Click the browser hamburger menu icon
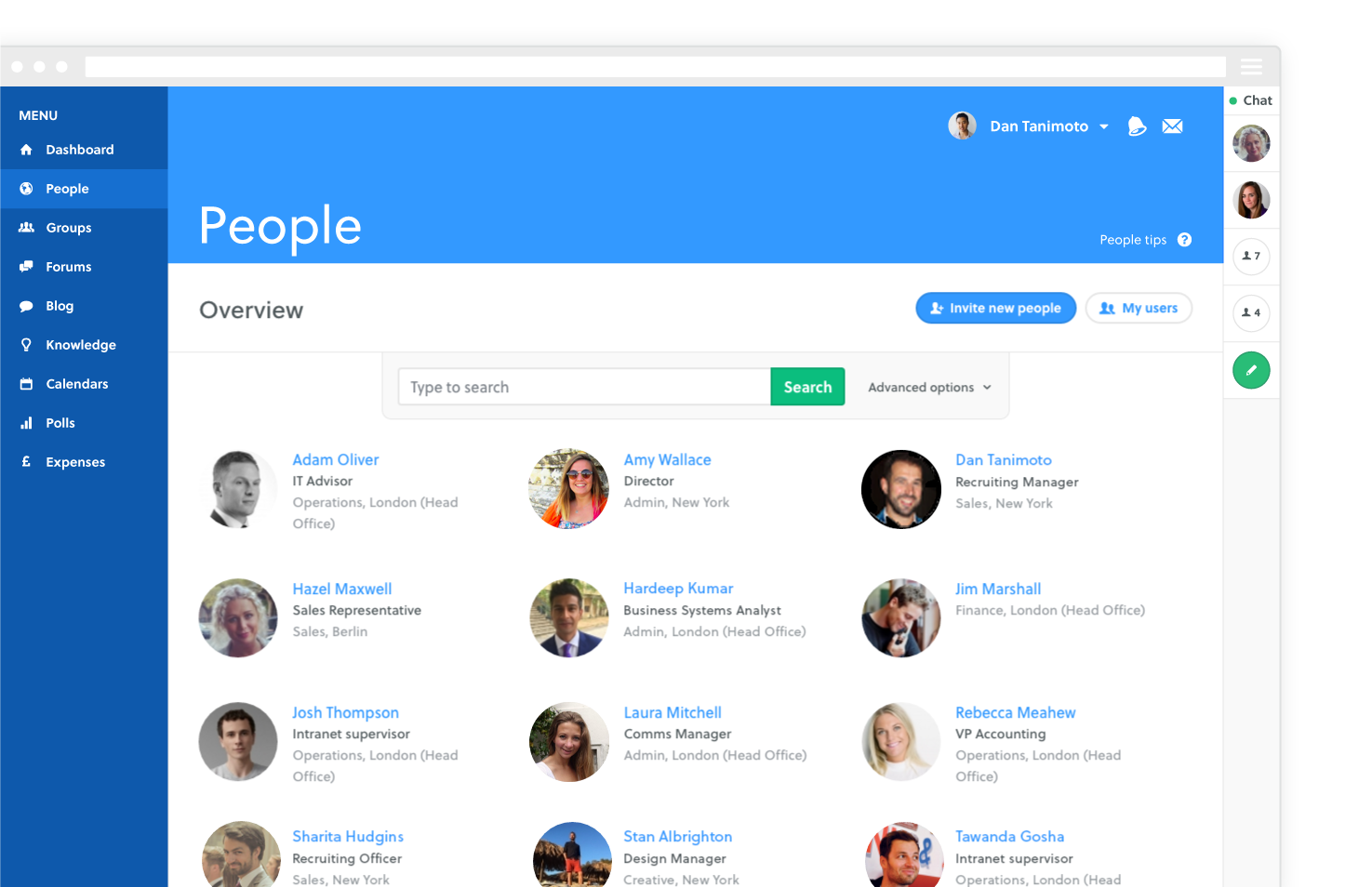This screenshot has width=1372, height=887. tap(1251, 67)
